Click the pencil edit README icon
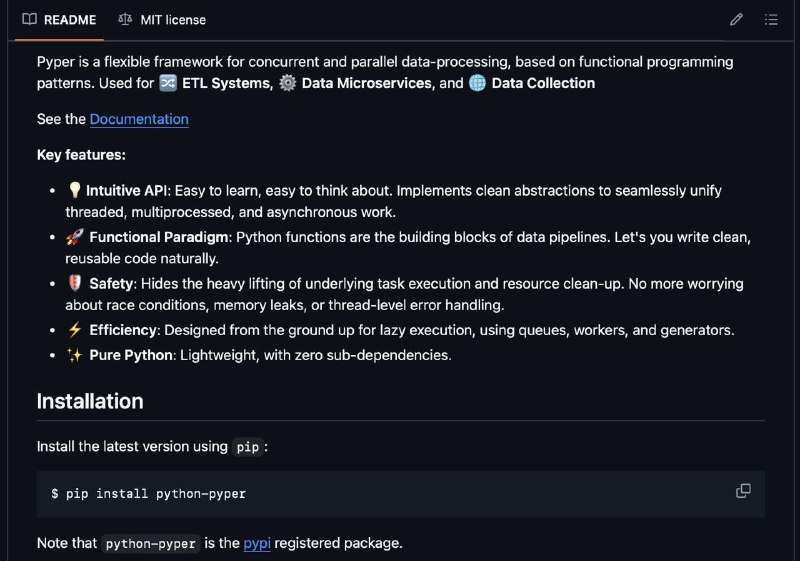The height and width of the screenshot is (561, 800). click(x=736, y=20)
